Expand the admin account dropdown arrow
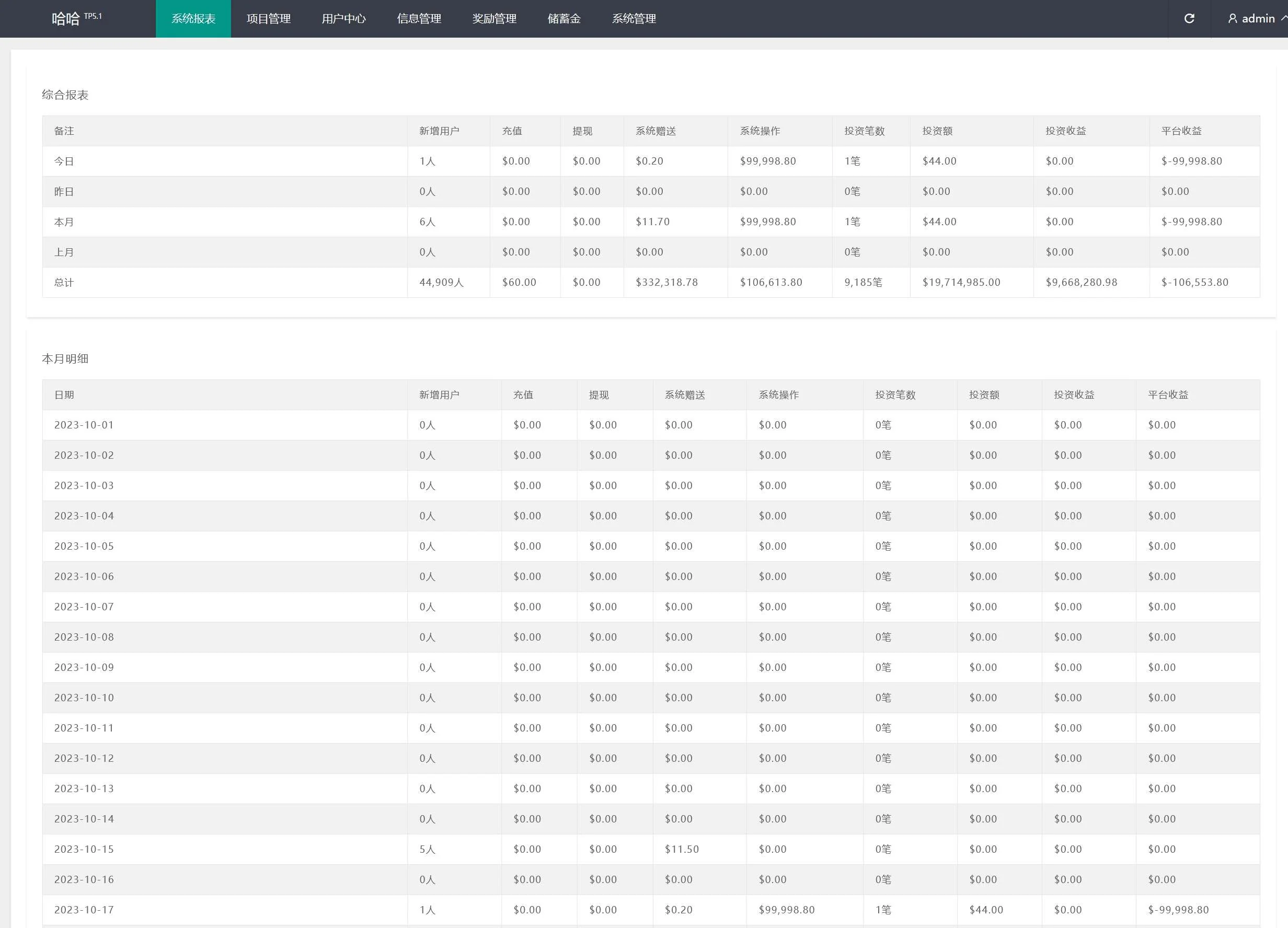 pyautogui.click(x=1283, y=18)
